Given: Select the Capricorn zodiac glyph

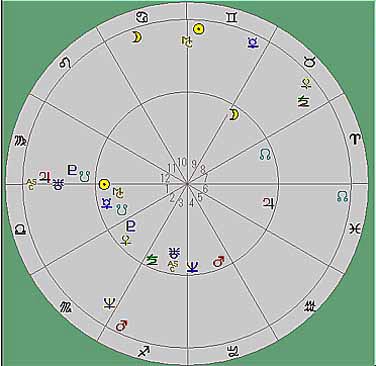Looking at the screenshot, I should tap(232, 351).
